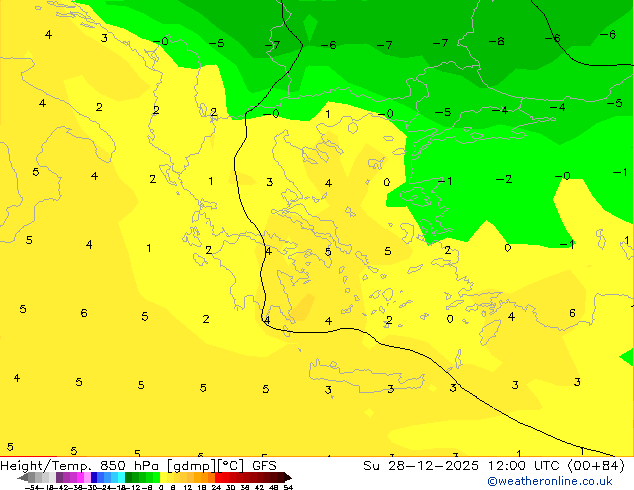Click the '[gdmp][°C]' units label
The image size is (634, 490).
click(205, 466)
